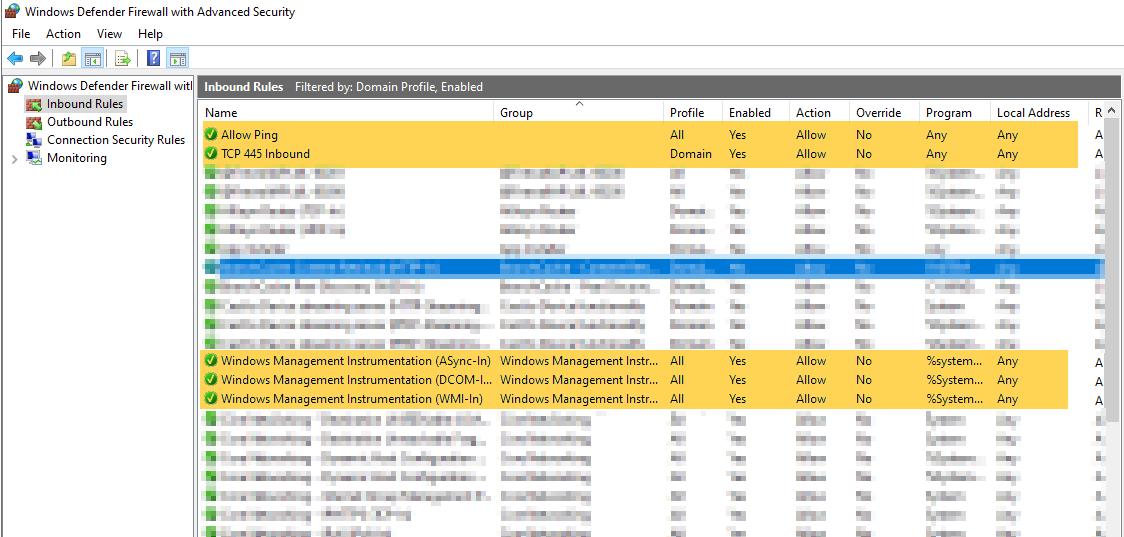Click the Forward arrow toolbar icon
The height and width of the screenshot is (537, 1124).
(x=37, y=58)
